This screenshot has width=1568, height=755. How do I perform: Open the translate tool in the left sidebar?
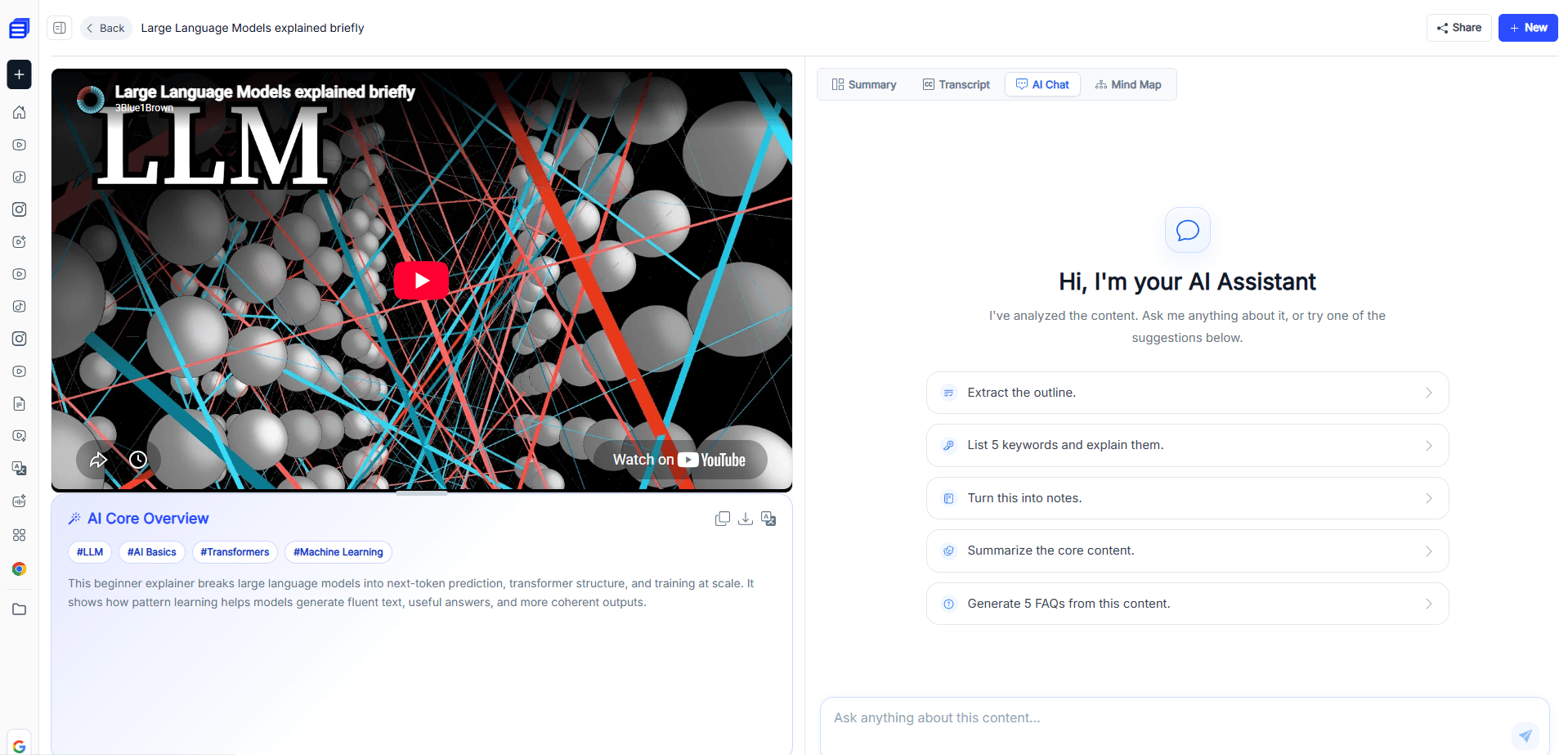point(19,468)
